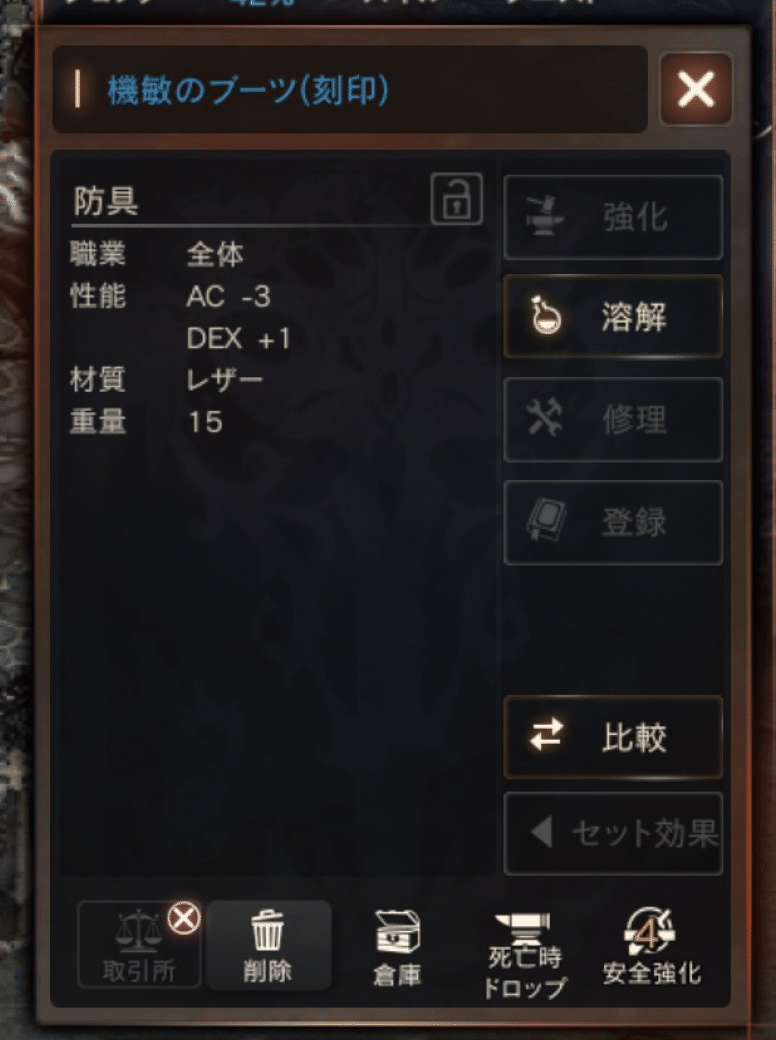776x1040 pixels.
Task: Click the 溶解 flask icon
Action: click(546, 316)
